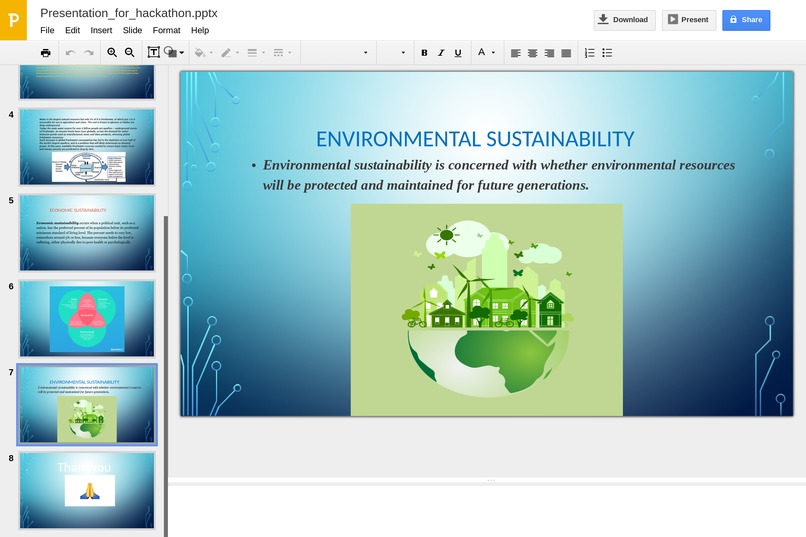Select slide 7 Environmental Sustainability thumbnail

[x=87, y=404]
